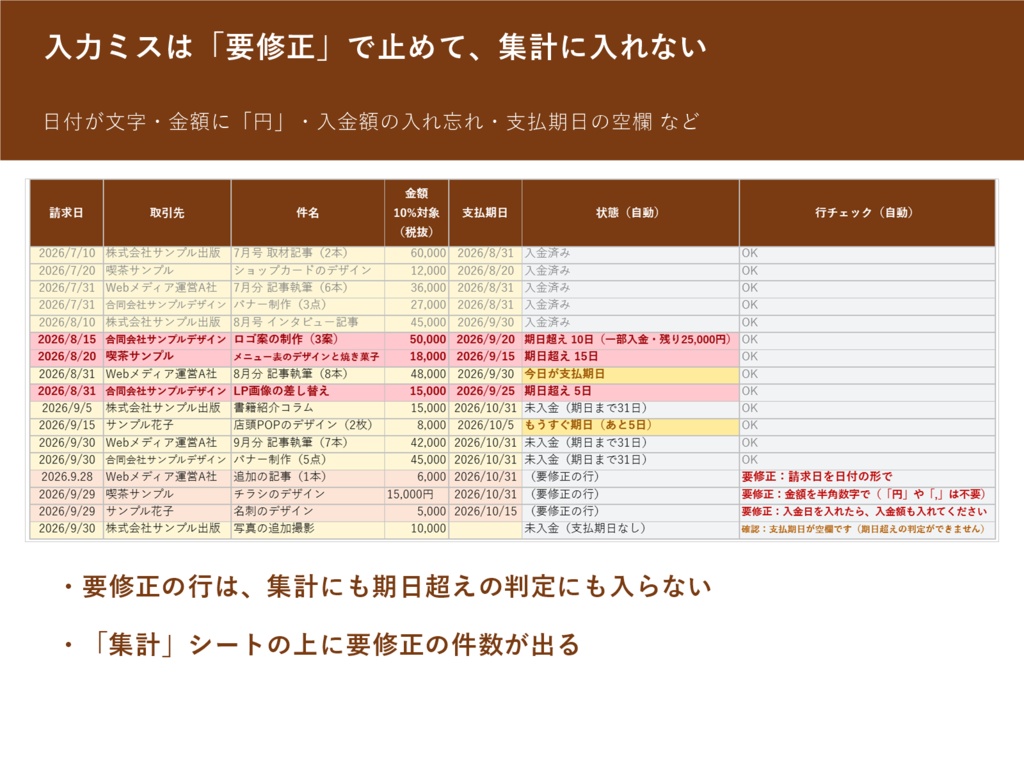This screenshot has width=1024, height=768.
Task: Click ロゴ案の制作（3案）cell
Action: pyautogui.click(x=308, y=340)
